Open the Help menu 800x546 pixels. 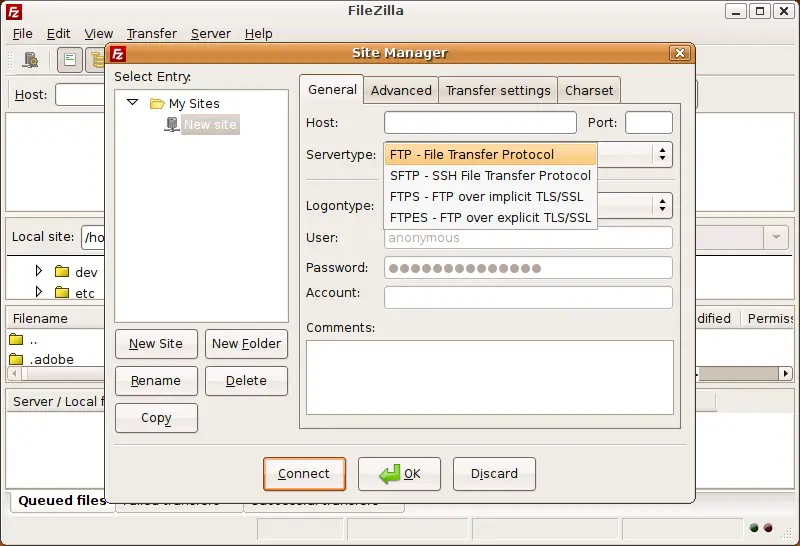258,34
